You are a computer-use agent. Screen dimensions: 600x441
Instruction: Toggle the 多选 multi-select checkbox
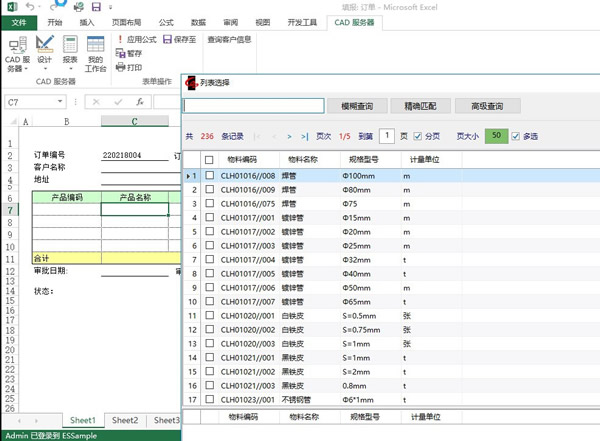[516, 136]
